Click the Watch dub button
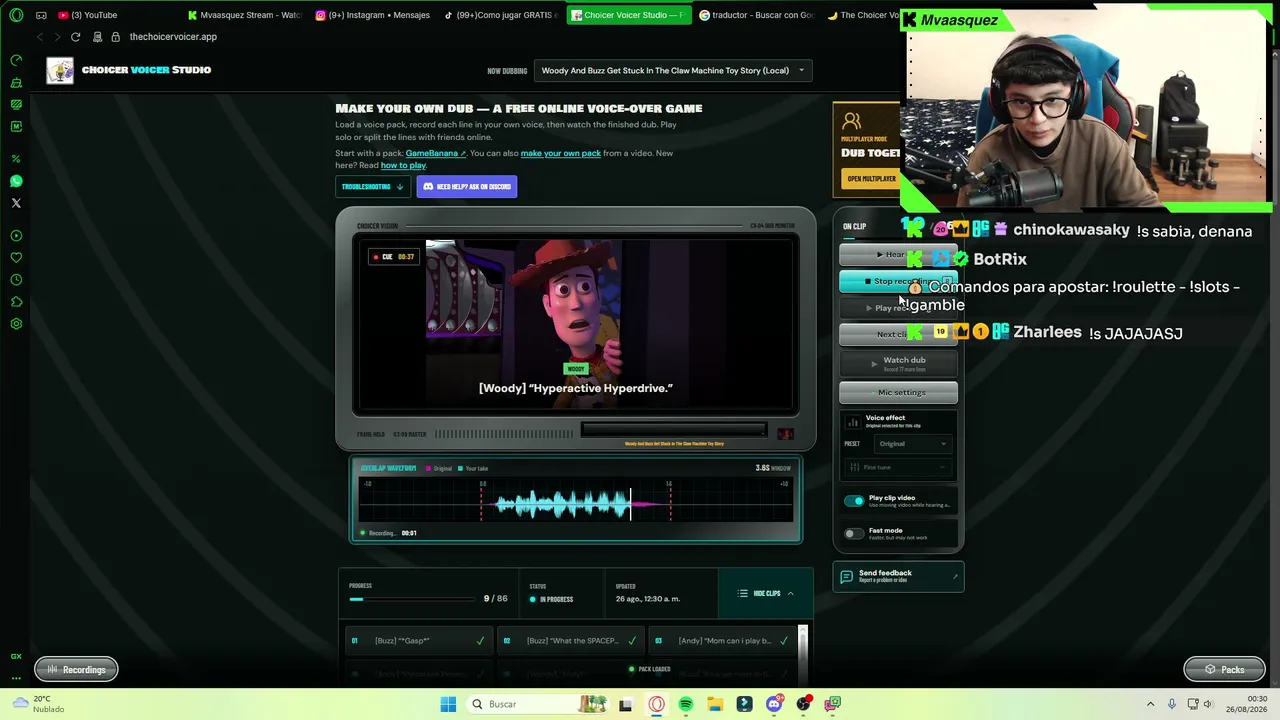 pos(898,364)
